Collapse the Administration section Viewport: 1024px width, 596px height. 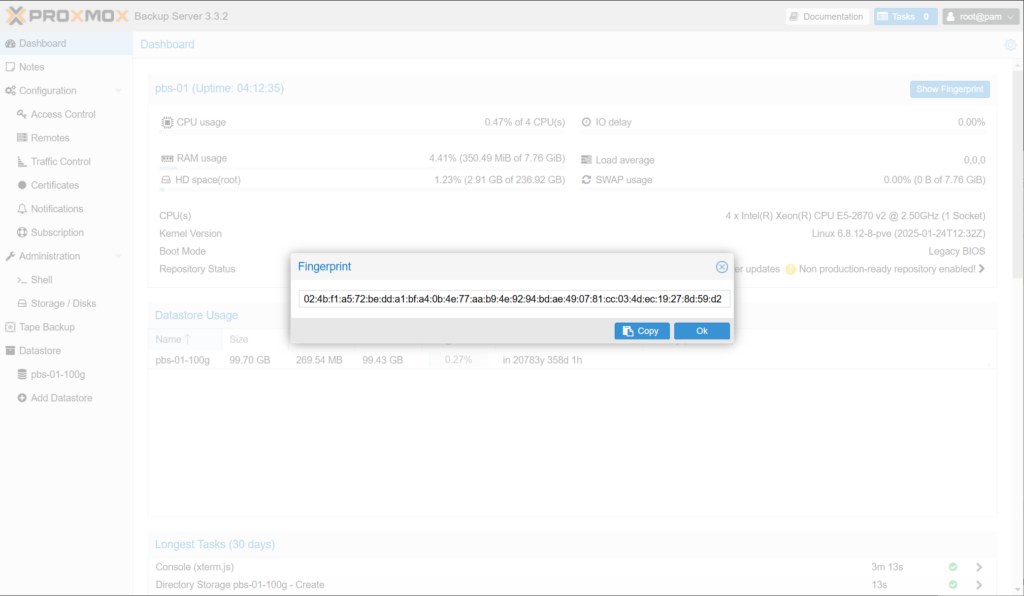coord(119,256)
